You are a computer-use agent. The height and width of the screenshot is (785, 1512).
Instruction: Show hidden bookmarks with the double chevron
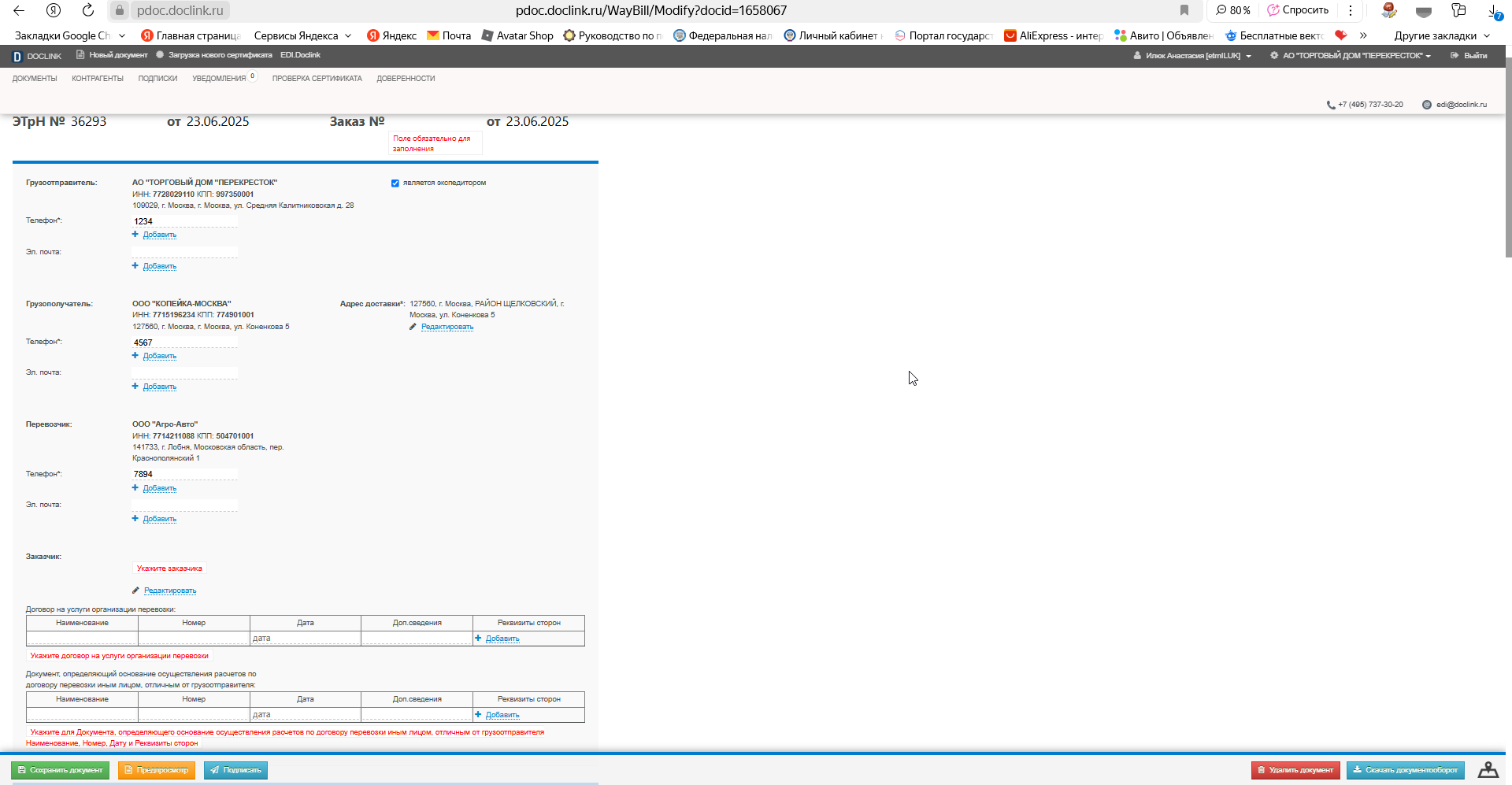[x=1363, y=35]
